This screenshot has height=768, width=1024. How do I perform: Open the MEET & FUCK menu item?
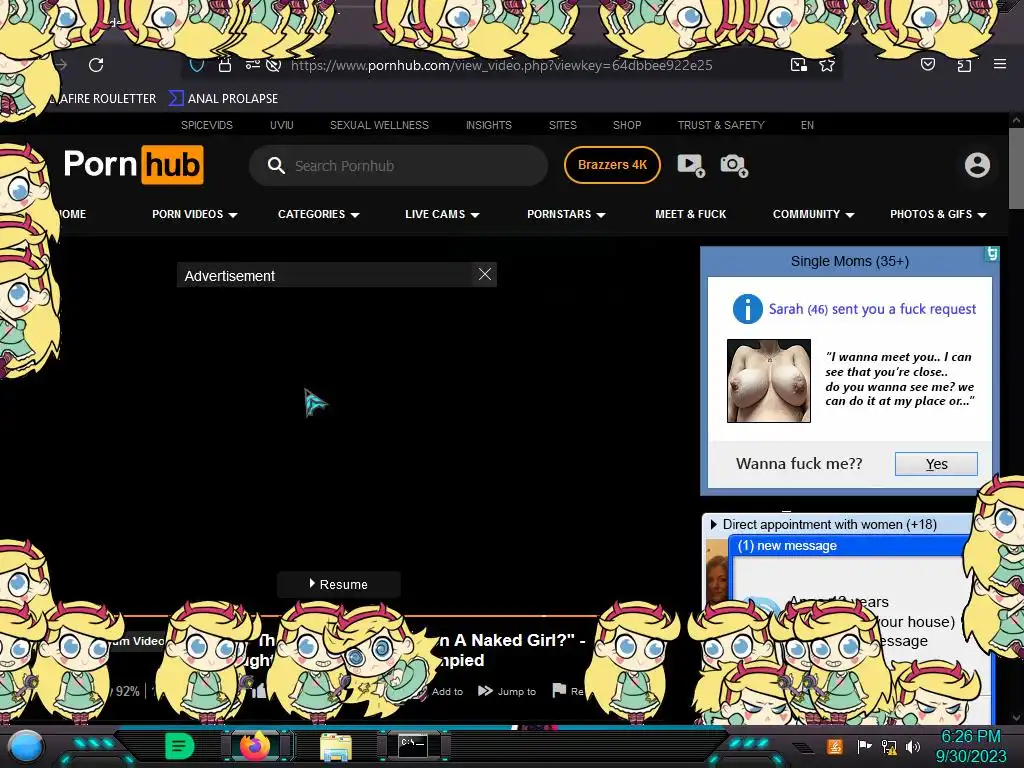[690, 214]
